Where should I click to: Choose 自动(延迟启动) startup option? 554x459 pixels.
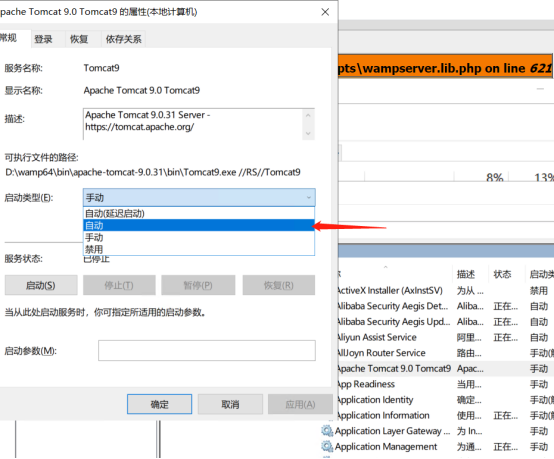(x=199, y=213)
